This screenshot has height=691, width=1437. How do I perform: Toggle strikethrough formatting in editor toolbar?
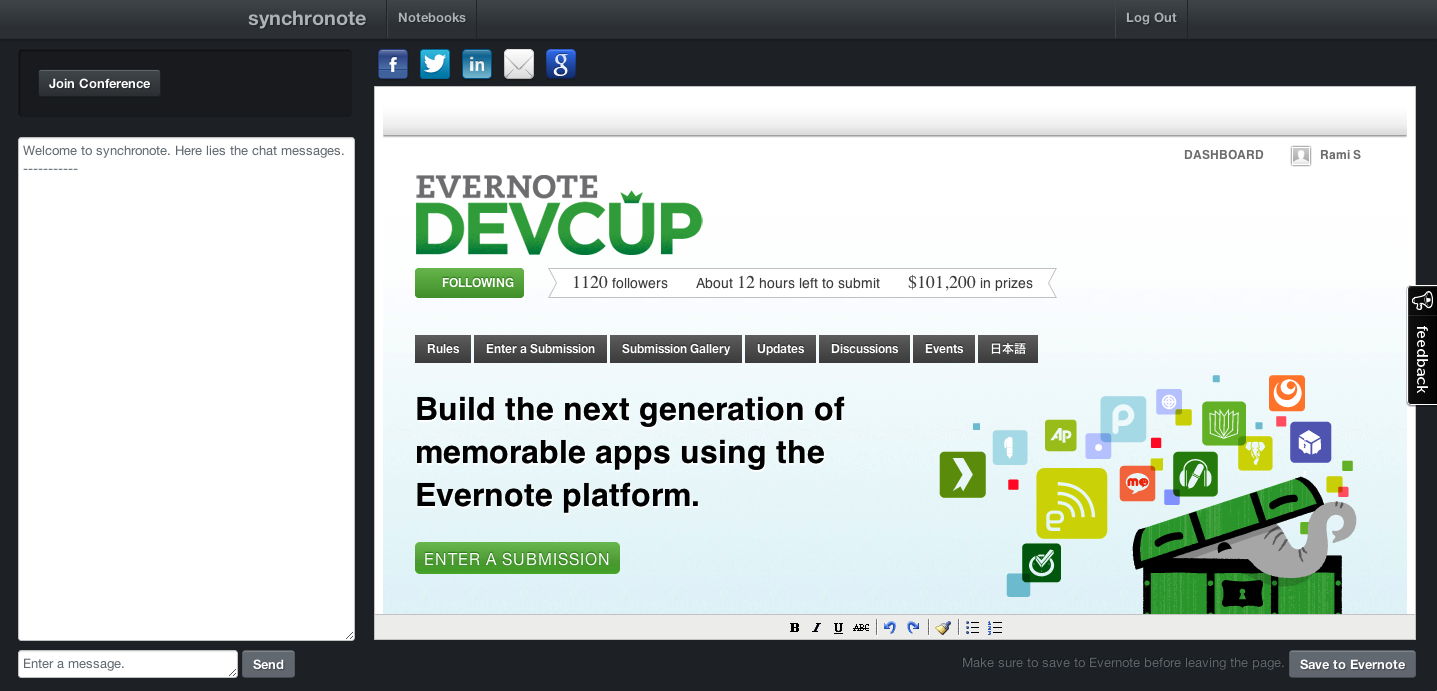point(861,628)
